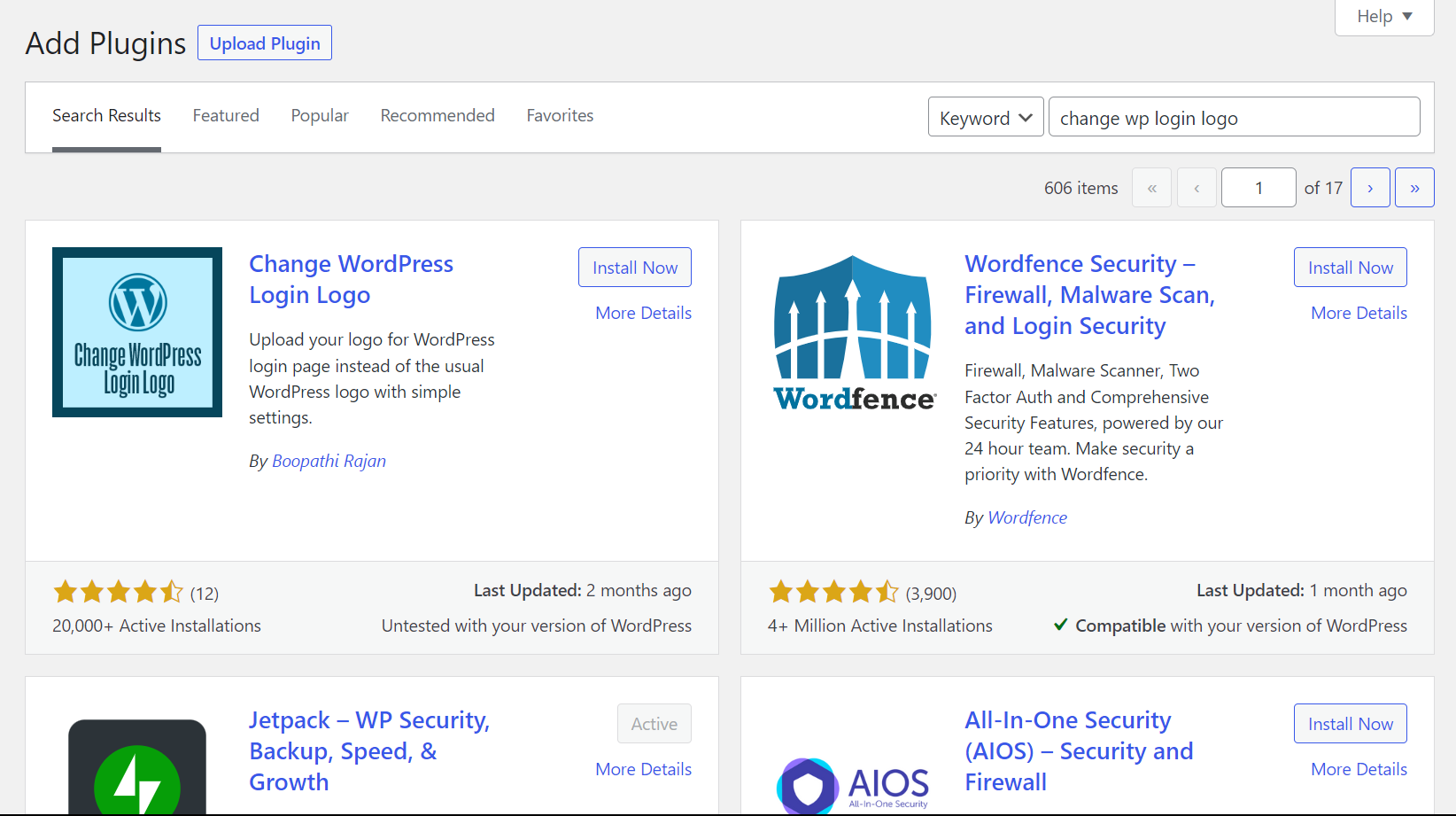Open the Wordfence author link
Viewport: 1456px width, 816px height.
coord(1027,517)
